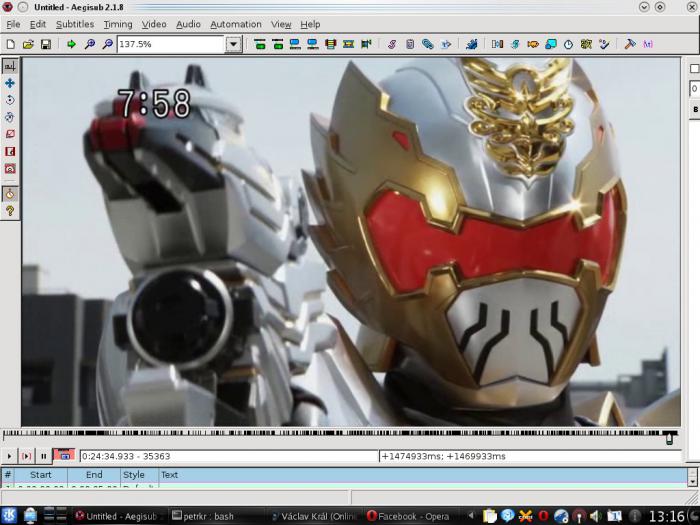Select the rotate on Z axis tool
The height and width of the screenshot is (525, 700).
(10, 100)
